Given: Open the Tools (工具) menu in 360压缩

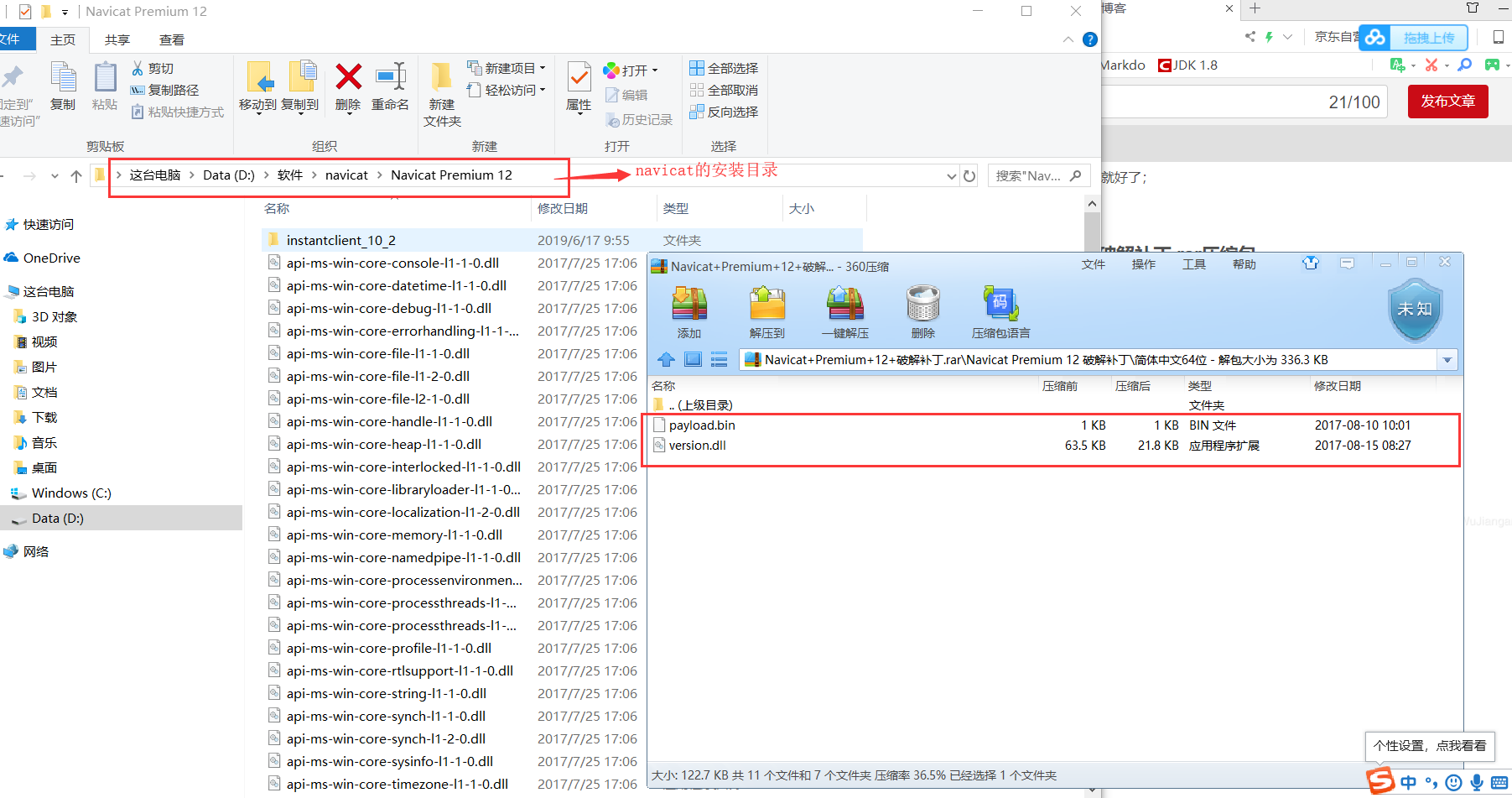Looking at the screenshot, I should click(x=1193, y=264).
